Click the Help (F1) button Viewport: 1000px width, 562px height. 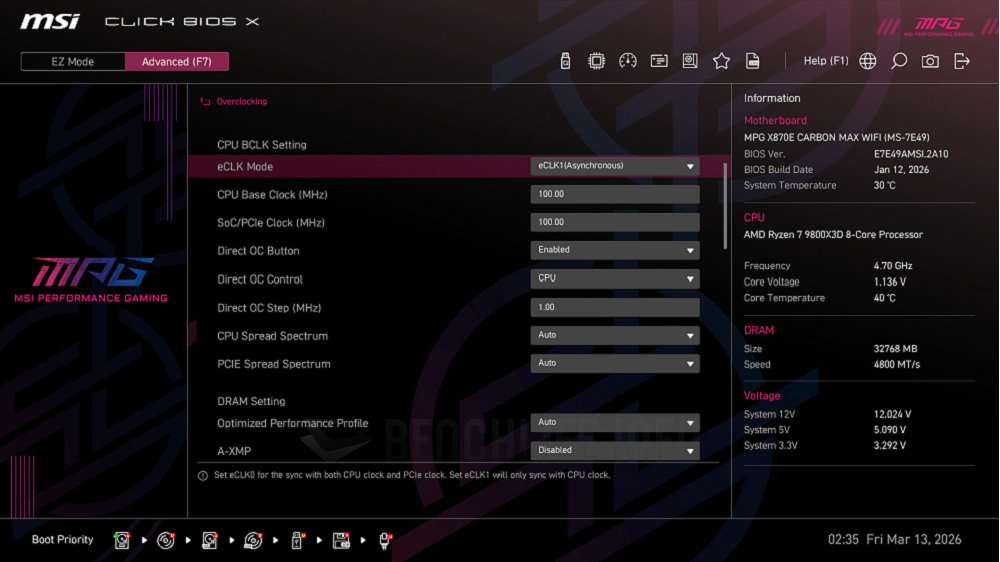coord(825,61)
